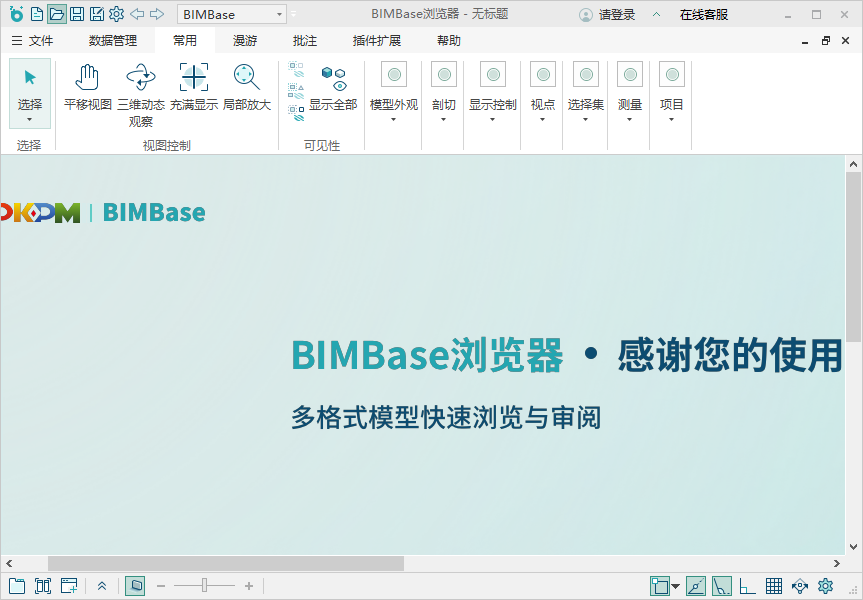Toggle the line snap button in bottom-right status bar
This screenshot has width=863, height=600.
point(696,586)
